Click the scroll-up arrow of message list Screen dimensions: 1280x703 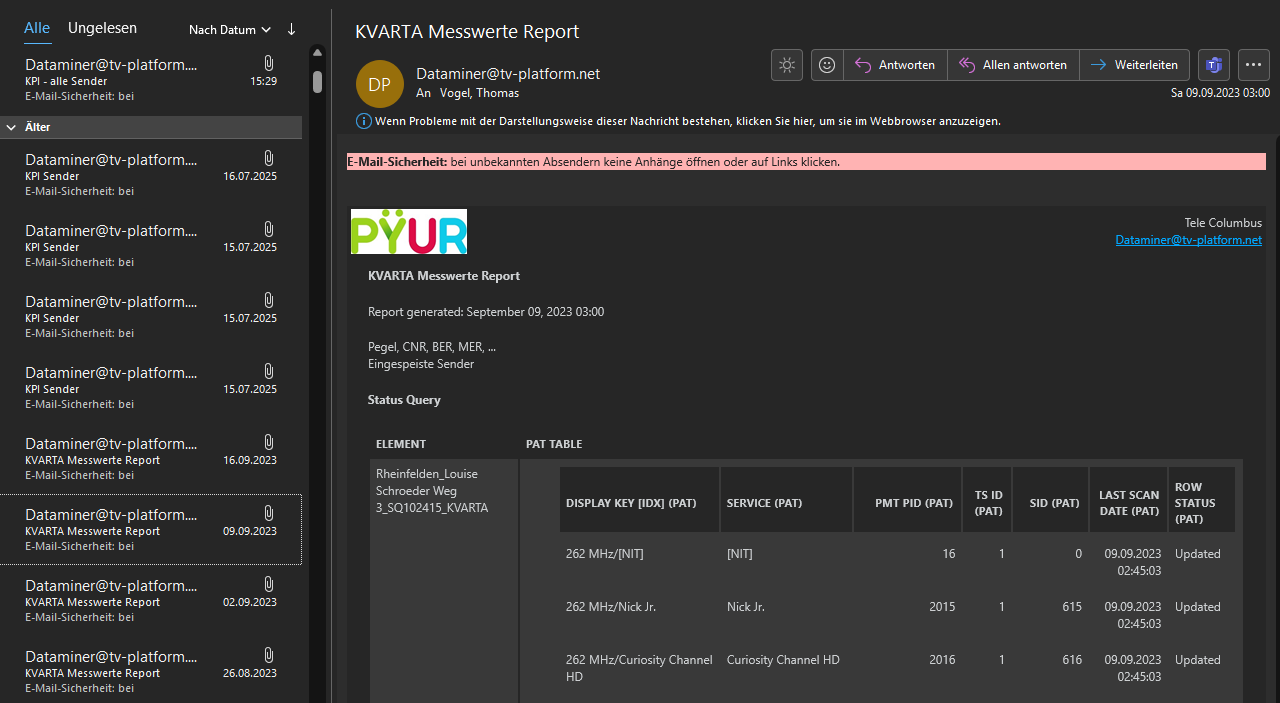(x=317, y=52)
